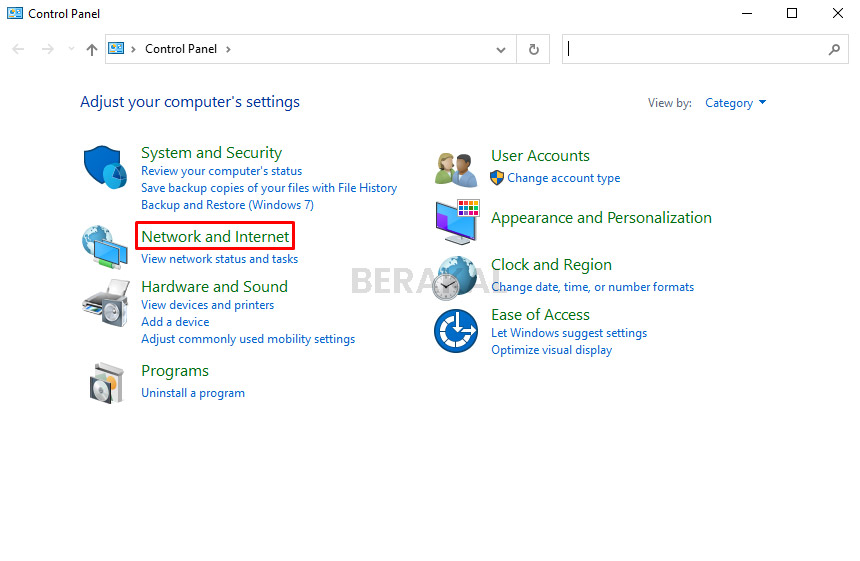Select Change account type link

[x=563, y=178]
